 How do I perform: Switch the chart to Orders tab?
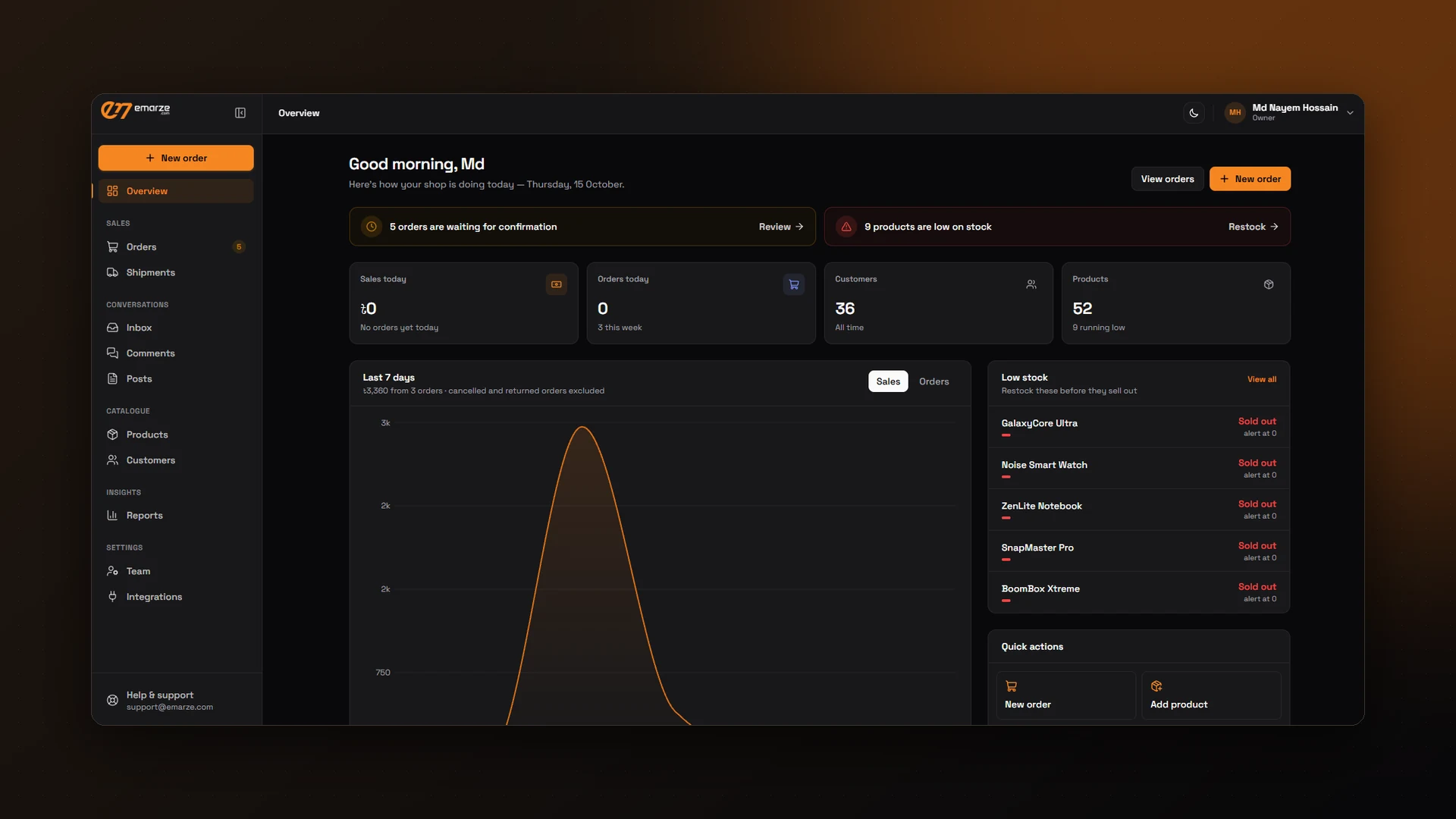pos(934,381)
